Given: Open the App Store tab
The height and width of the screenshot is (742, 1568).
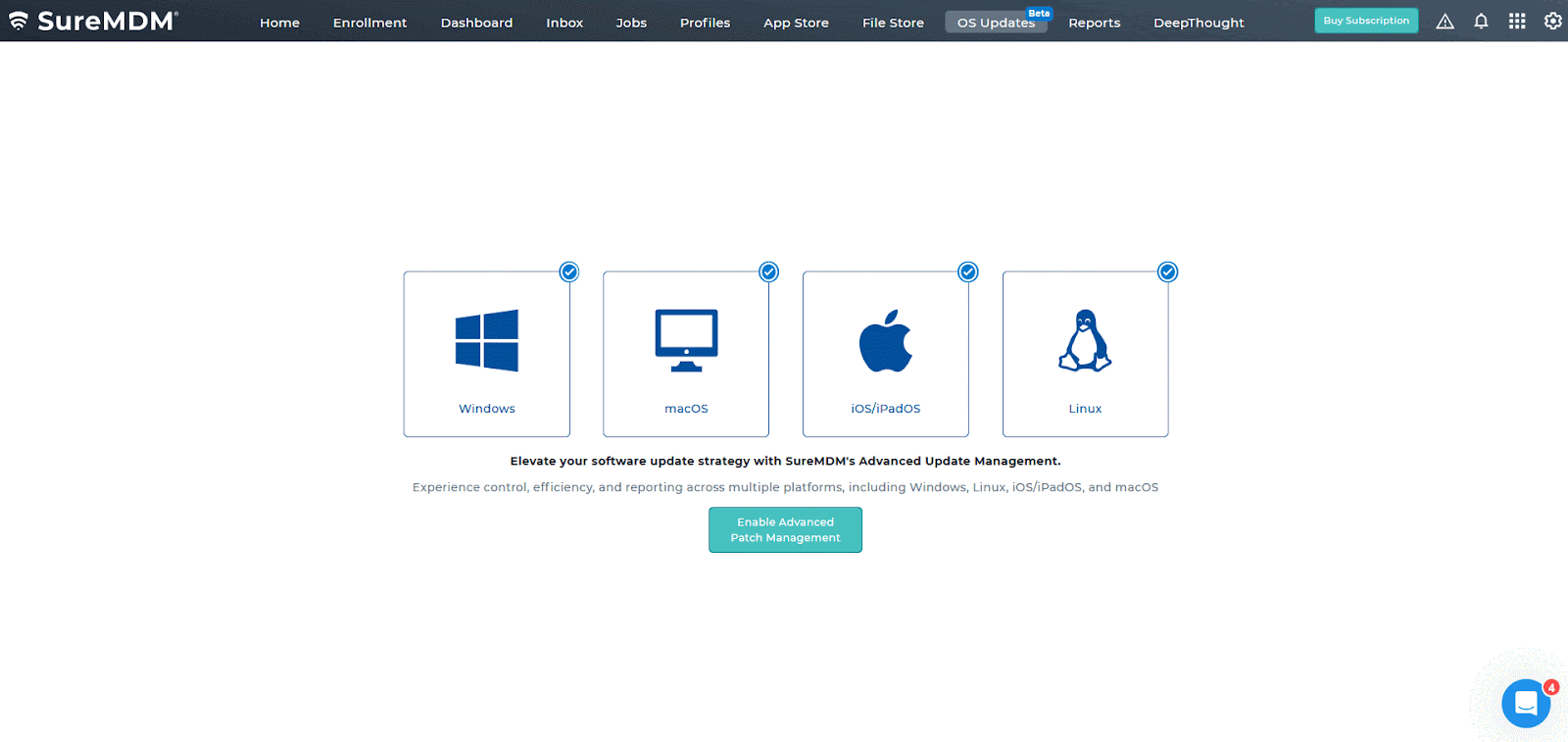Looking at the screenshot, I should pyautogui.click(x=796, y=23).
